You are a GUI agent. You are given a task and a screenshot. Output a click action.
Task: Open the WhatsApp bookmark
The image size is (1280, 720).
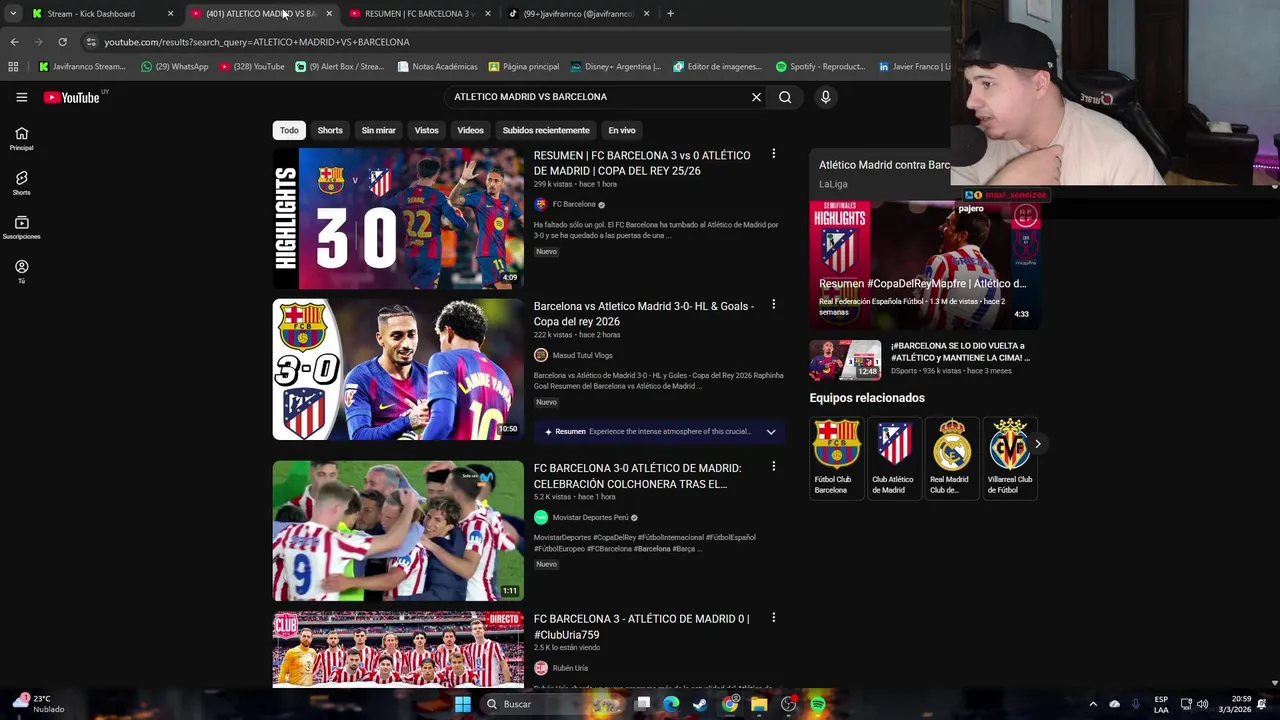[175, 67]
